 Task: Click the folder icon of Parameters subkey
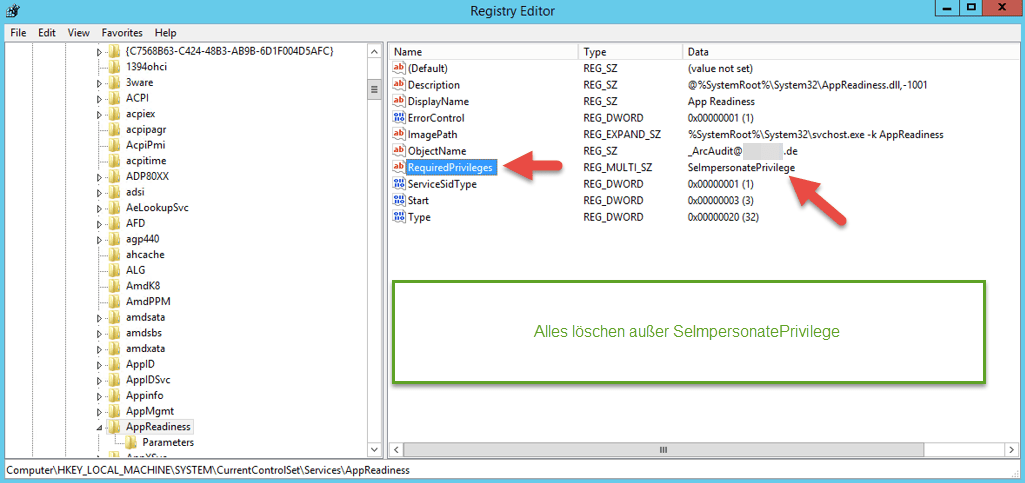(131, 442)
